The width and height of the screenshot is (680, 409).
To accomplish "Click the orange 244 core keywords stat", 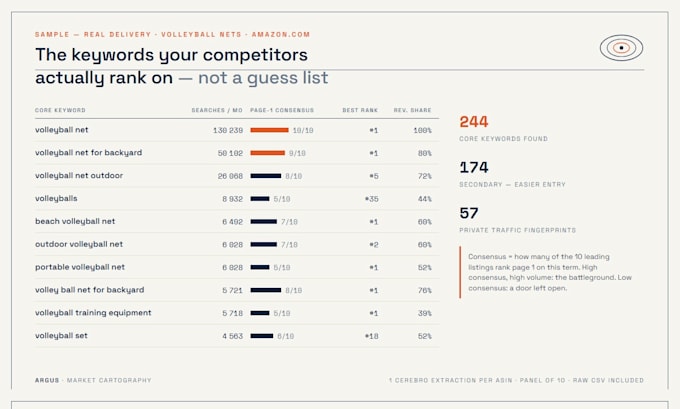I will click(x=474, y=122).
